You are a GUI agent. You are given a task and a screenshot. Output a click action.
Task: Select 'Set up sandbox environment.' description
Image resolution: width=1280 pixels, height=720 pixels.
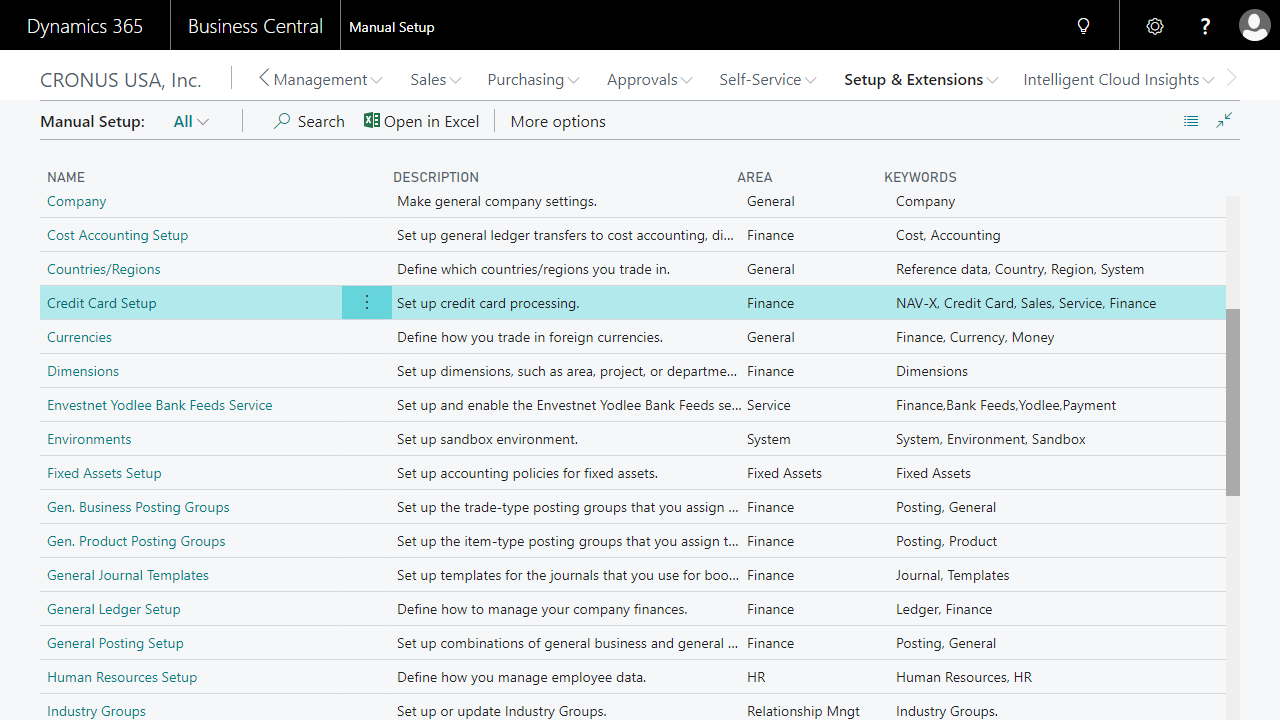point(487,439)
